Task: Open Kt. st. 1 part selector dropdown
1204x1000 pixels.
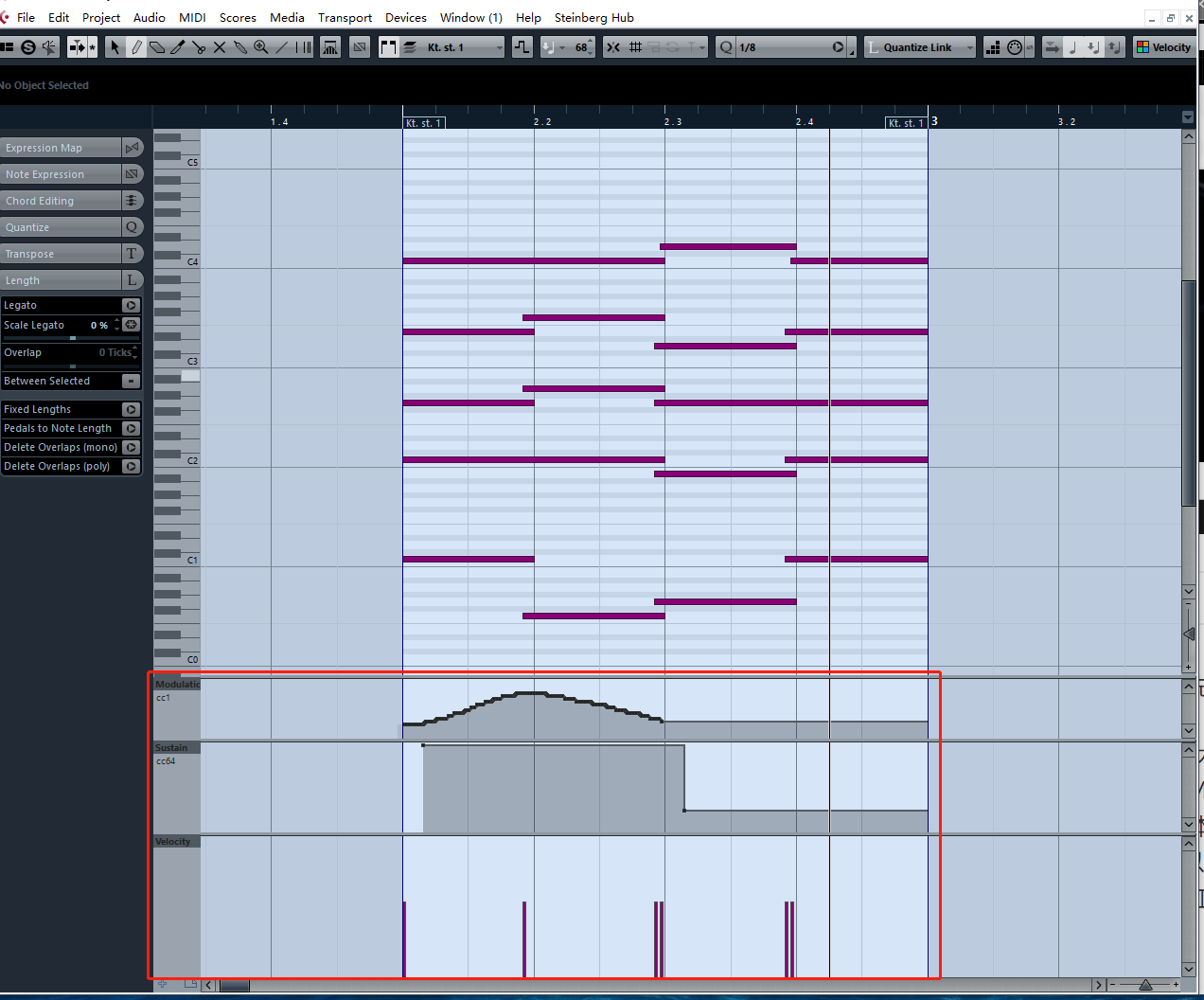Action: (x=464, y=46)
